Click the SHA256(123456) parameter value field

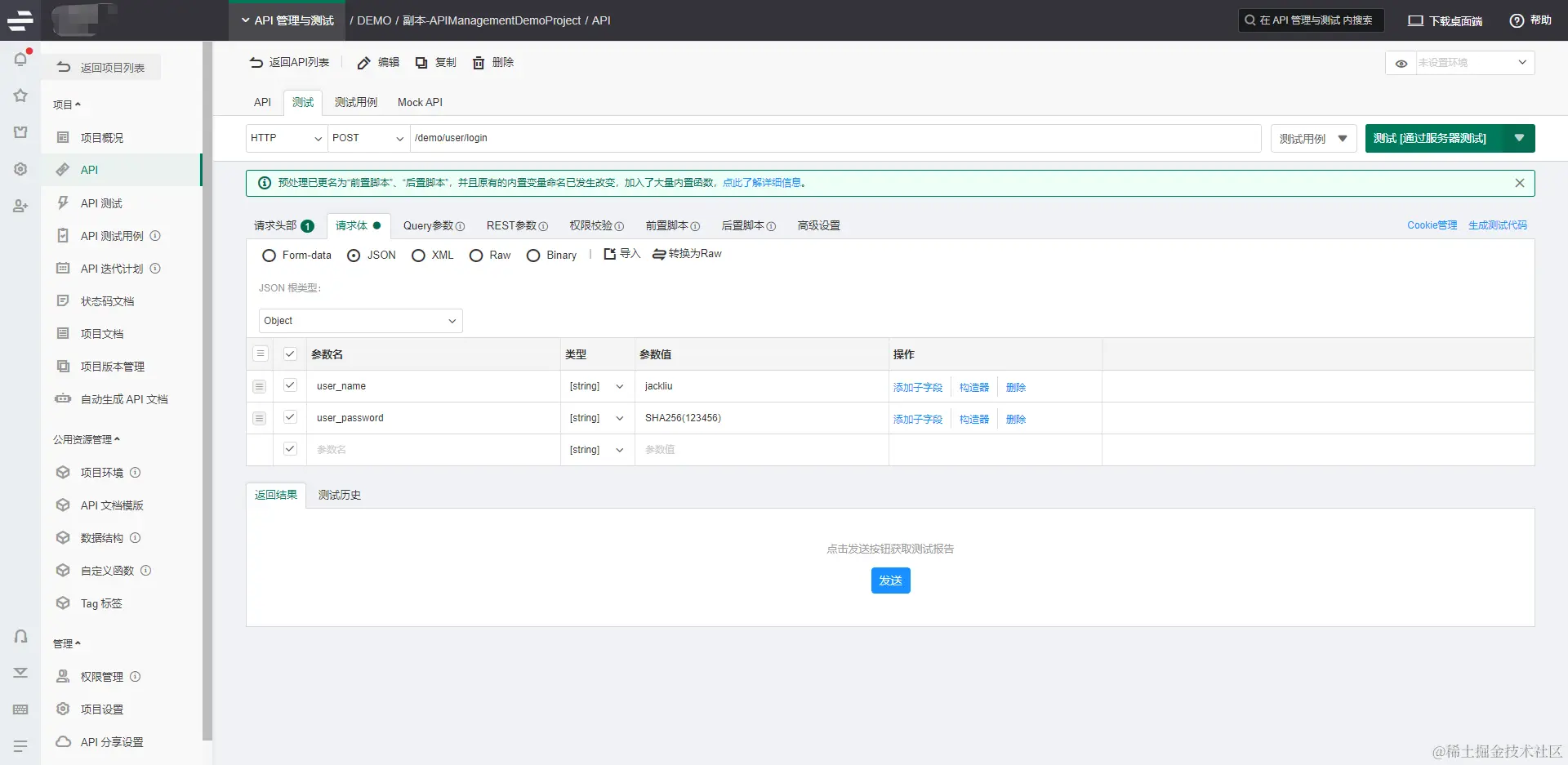[762, 418]
